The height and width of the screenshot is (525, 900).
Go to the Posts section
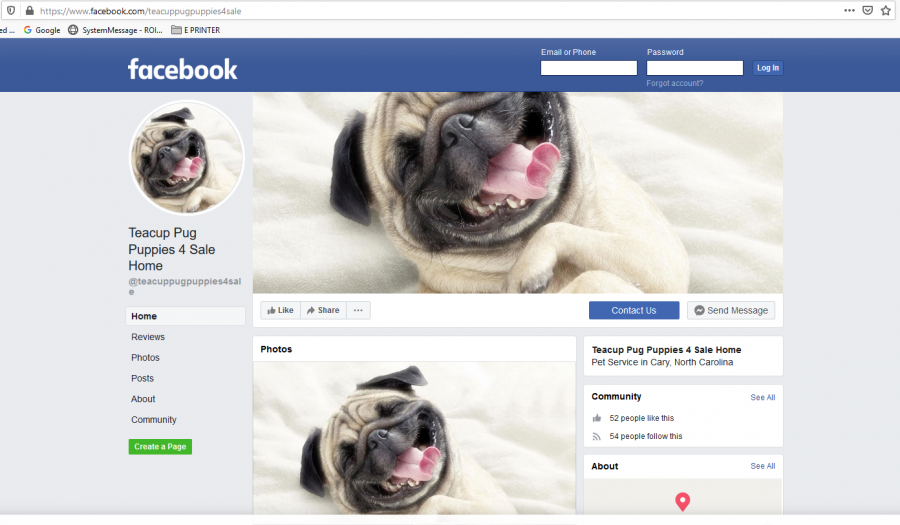(x=142, y=378)
